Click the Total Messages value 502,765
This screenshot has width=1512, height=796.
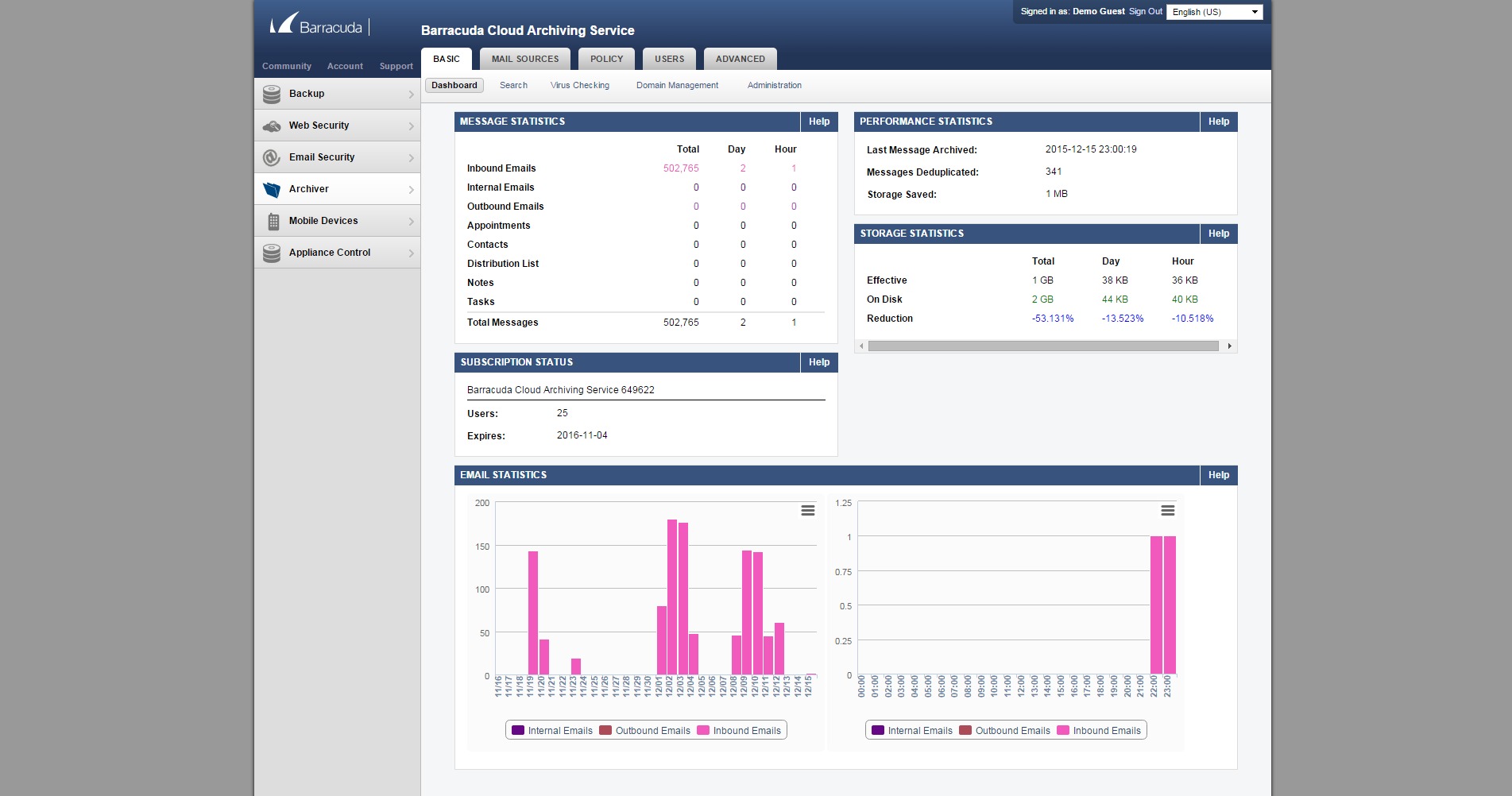pos(681,323)
